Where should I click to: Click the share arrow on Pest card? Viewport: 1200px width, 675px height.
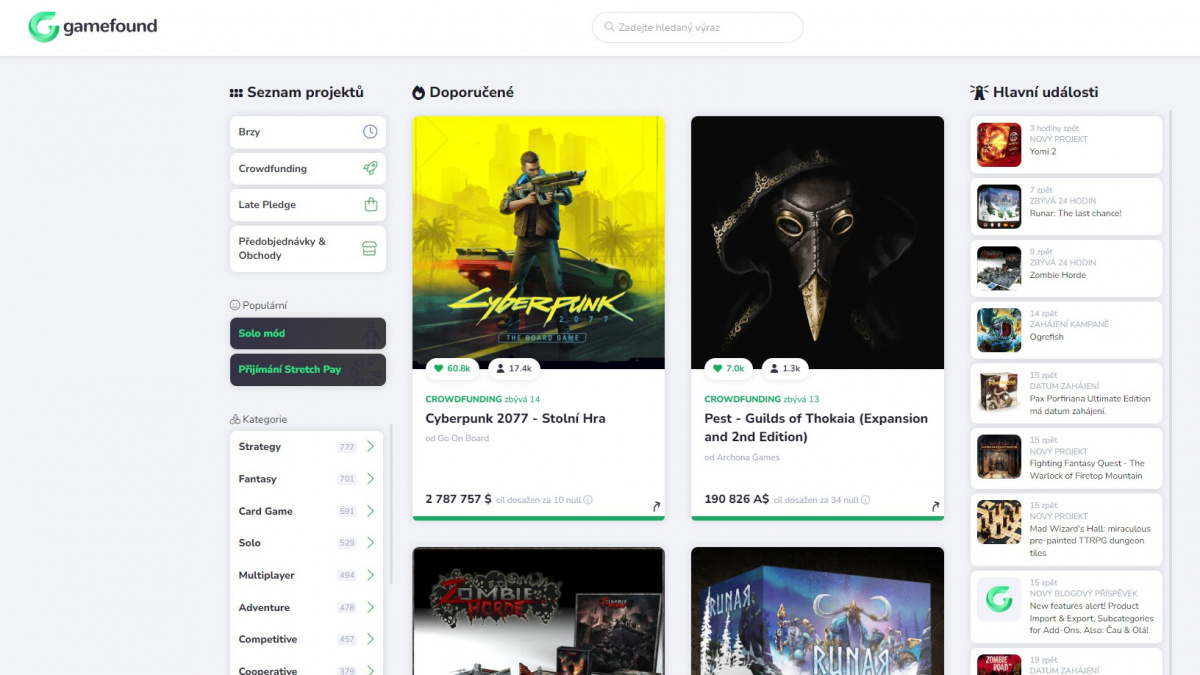tap(935, 507)
